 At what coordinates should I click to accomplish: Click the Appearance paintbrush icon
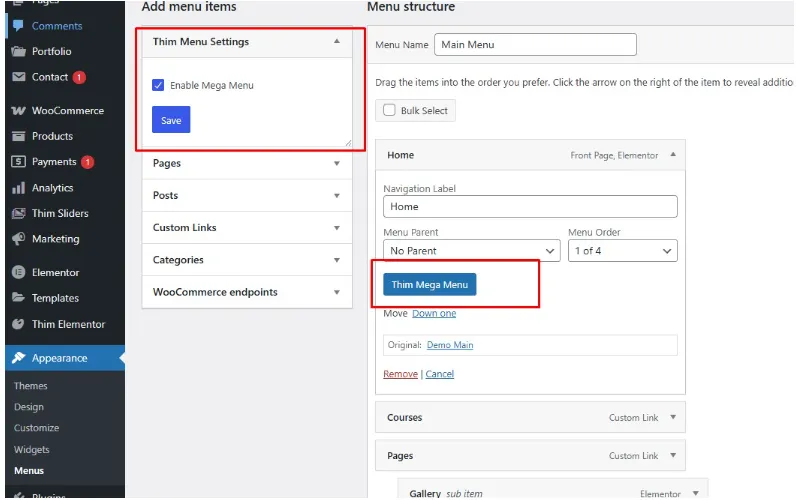click(x=18, y=358)
